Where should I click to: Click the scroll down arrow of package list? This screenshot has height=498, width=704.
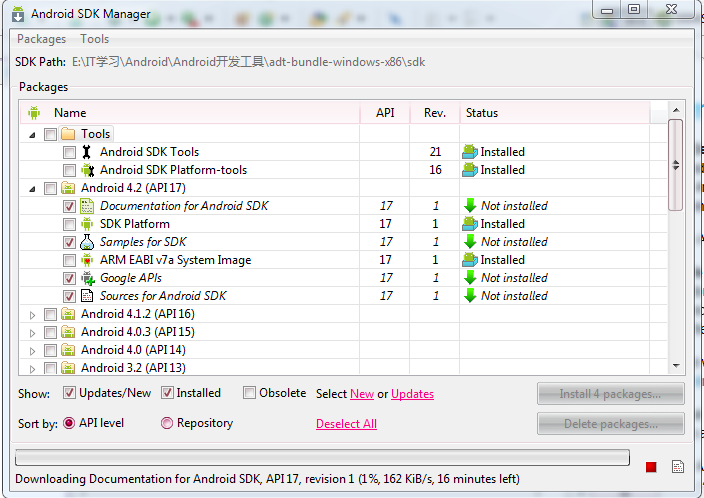click(x=676, y=366)
